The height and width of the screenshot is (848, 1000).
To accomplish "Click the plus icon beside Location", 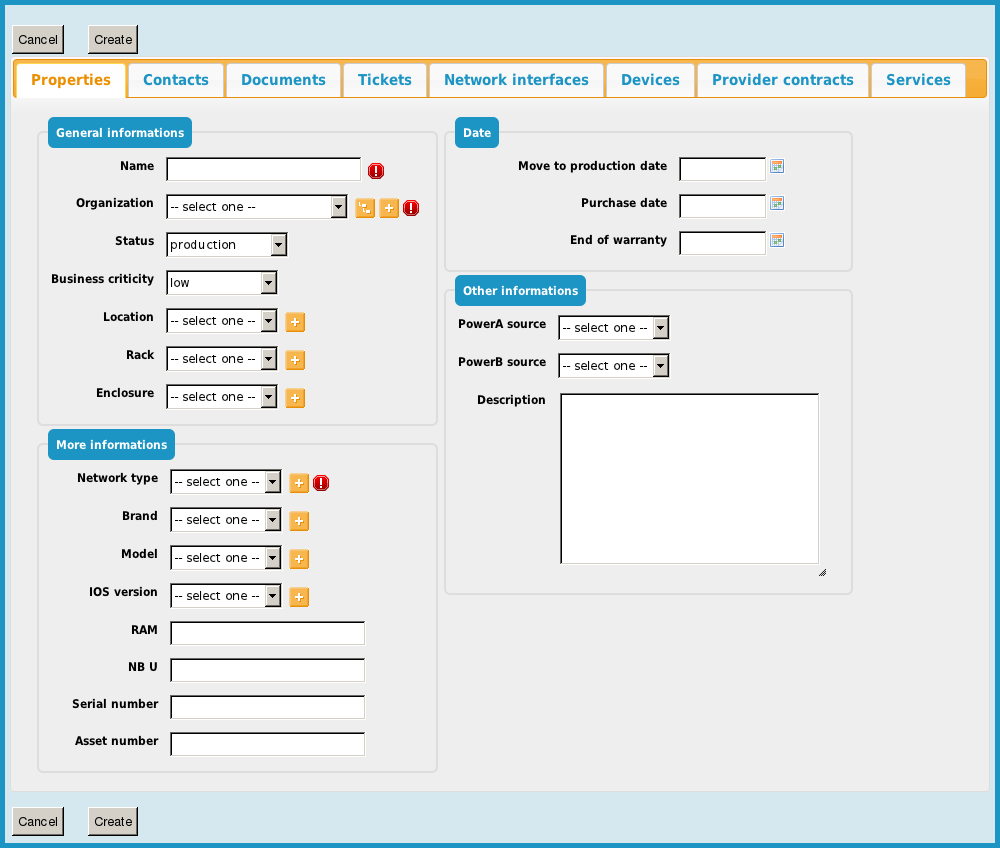I will pos(295,322).
